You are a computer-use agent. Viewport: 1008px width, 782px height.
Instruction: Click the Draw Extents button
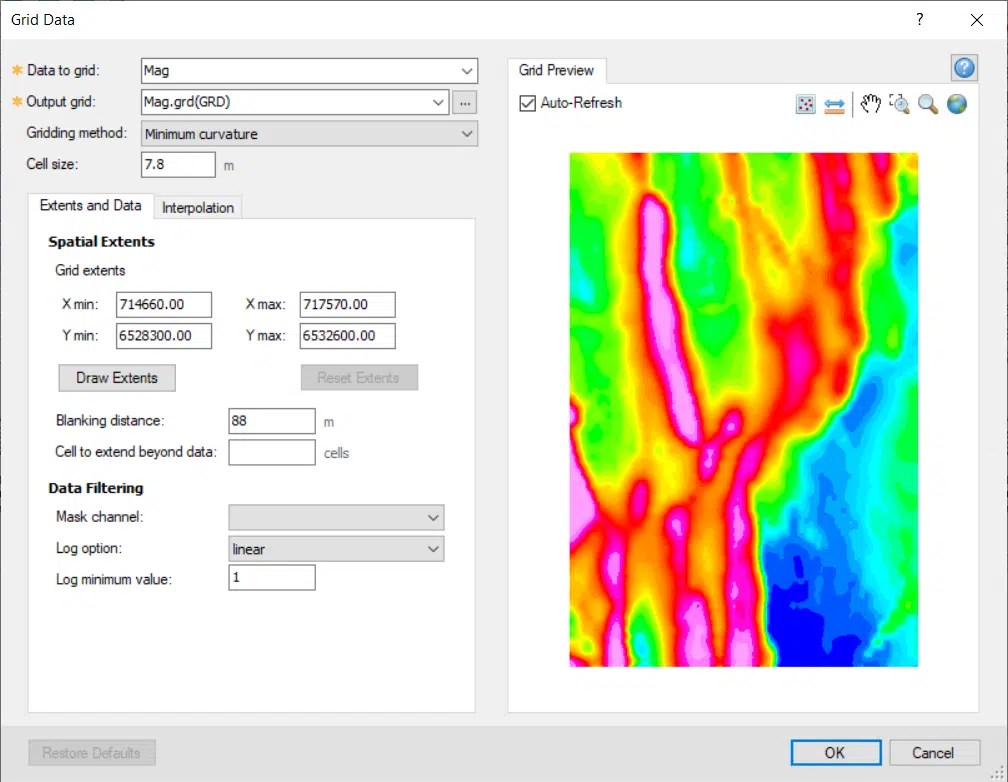click(116, 378)
